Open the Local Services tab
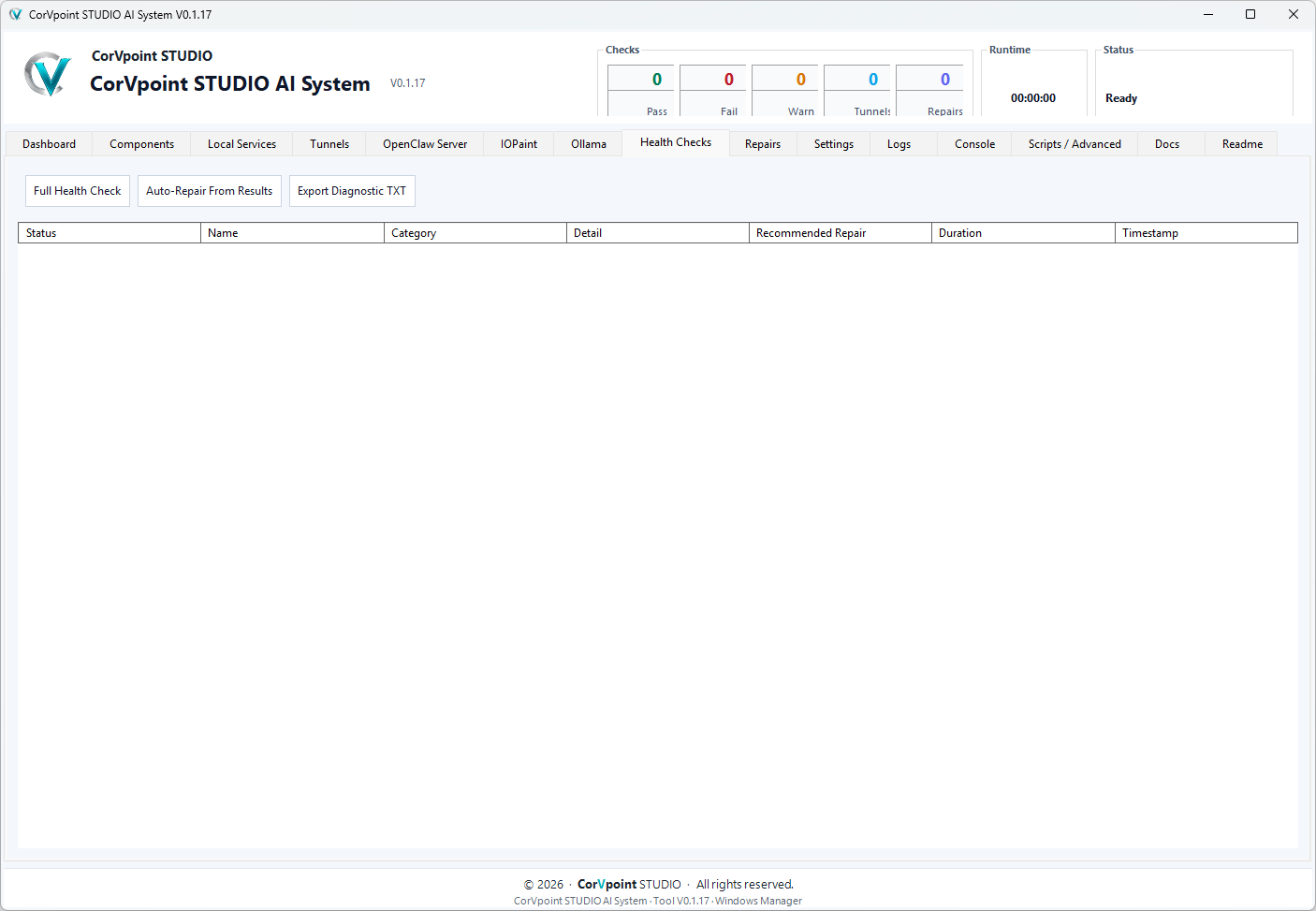 [x=241, y=144]
